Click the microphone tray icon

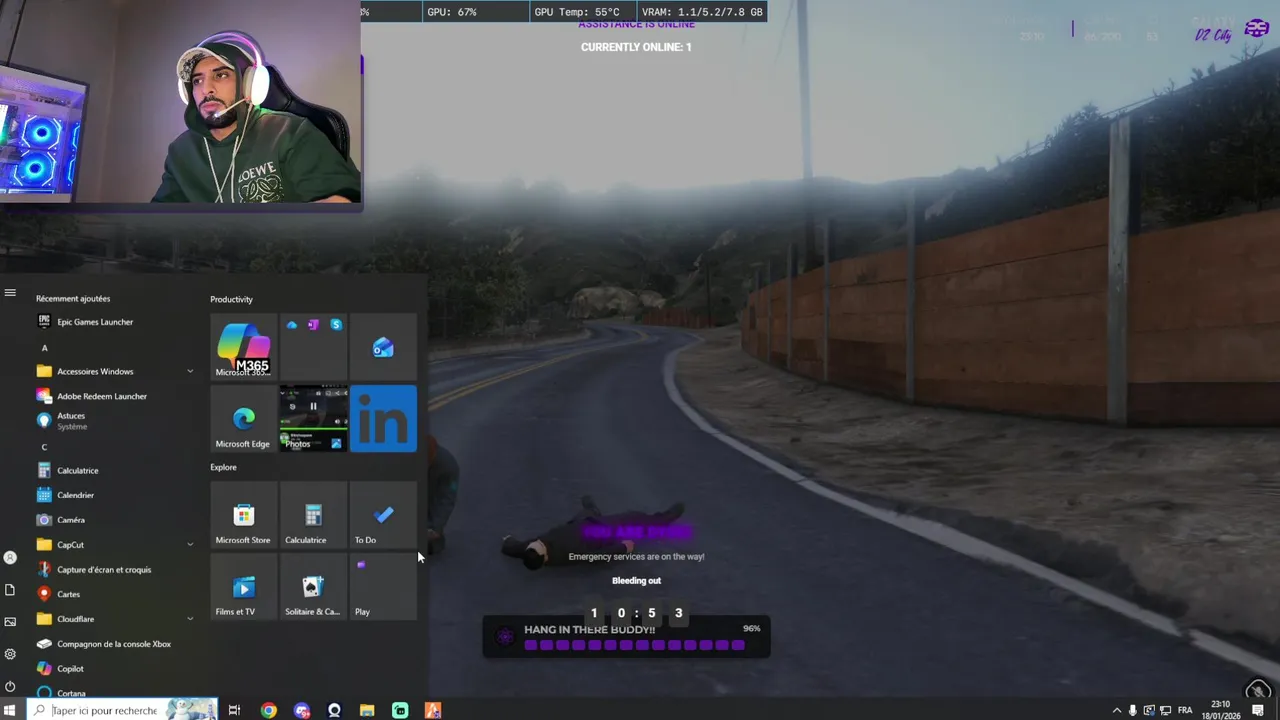pyautogui.click(x=1133, y=710)
